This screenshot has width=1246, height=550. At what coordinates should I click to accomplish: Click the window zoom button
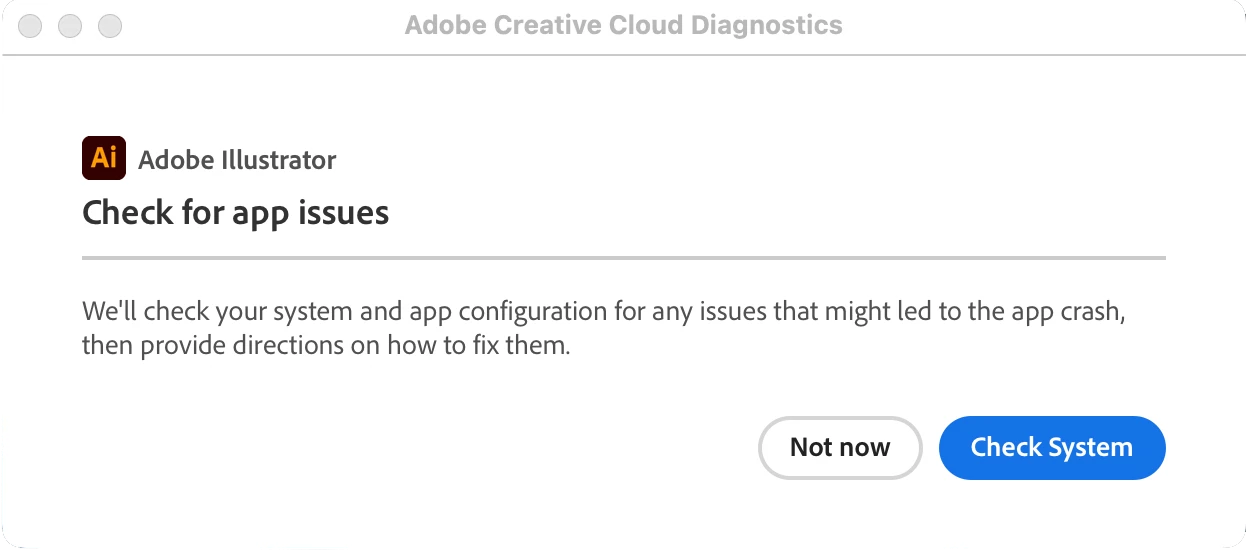109,26
